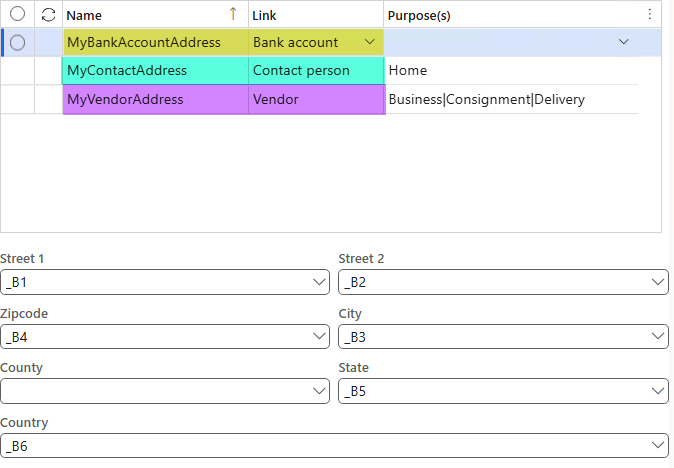Click the Country field with _B6
The width and height of the screenshot is (674, 468).
[334, 445]
